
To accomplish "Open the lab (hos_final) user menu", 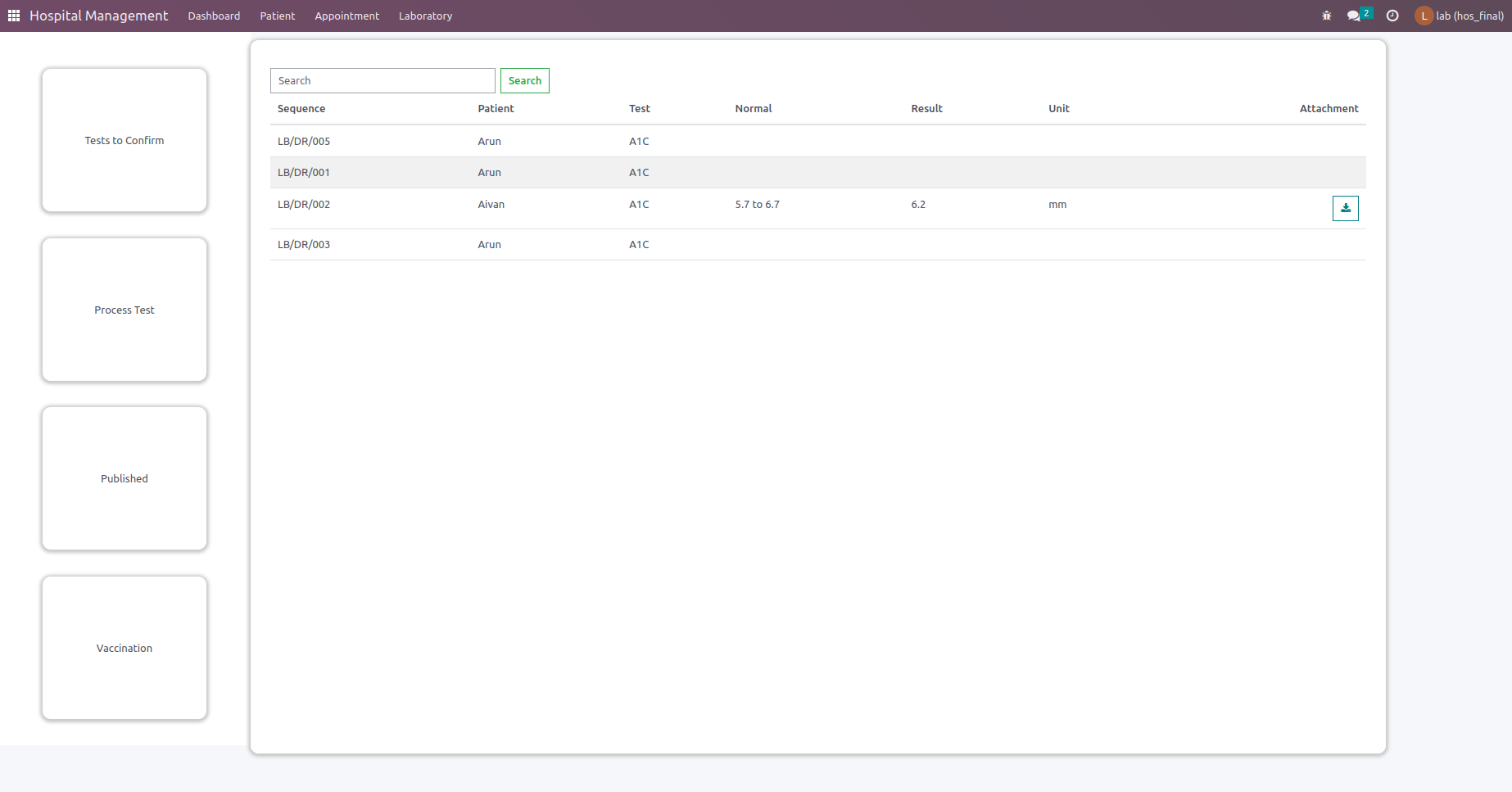I will 1460,16.
